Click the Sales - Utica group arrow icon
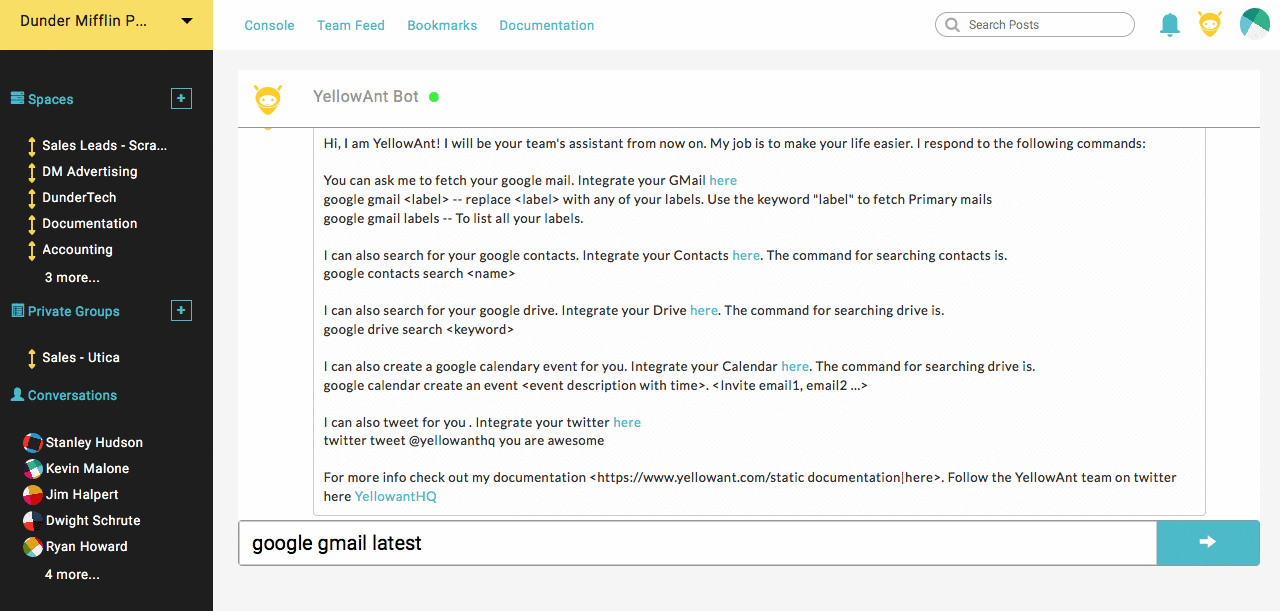 (31, 358)
